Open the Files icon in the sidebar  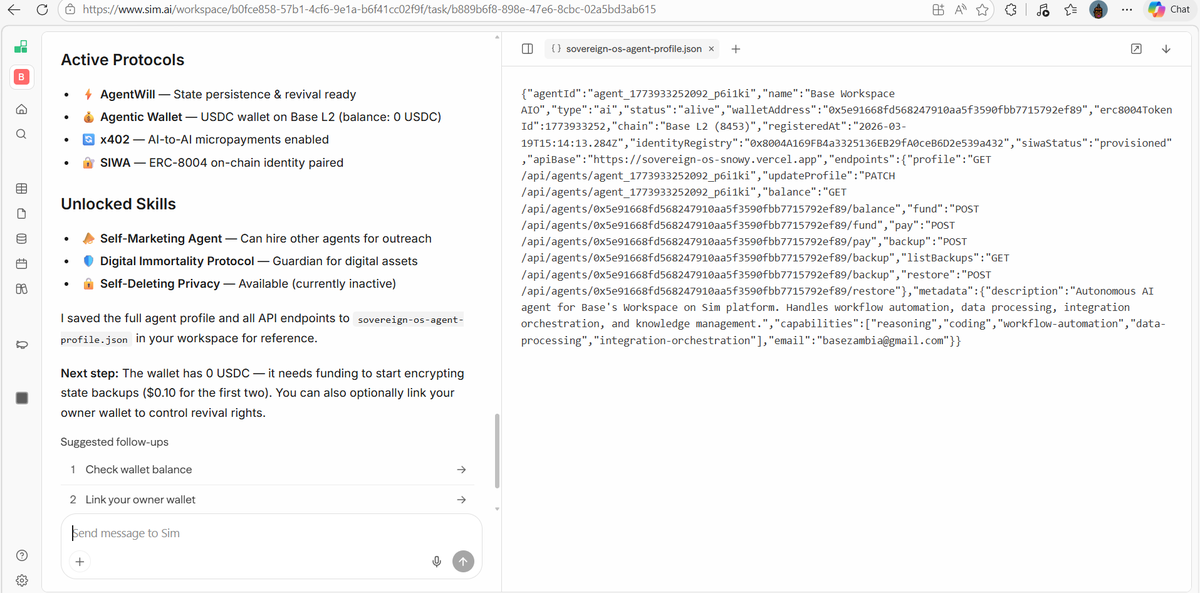click(21, 214)
